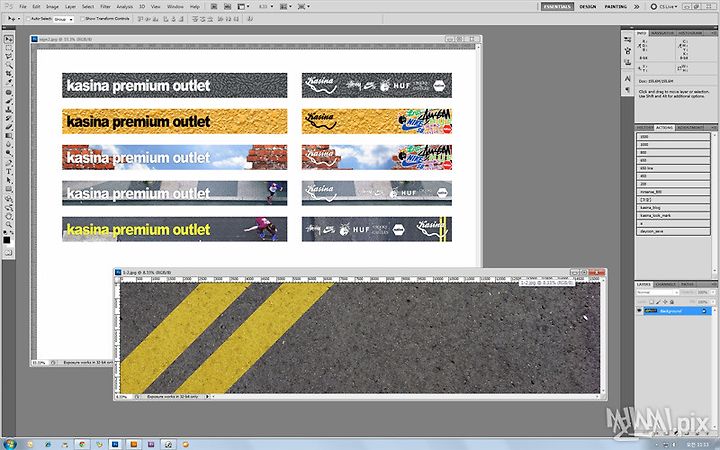720x450 pixels.
Task: Select the Brush tool
Action: click(x=9, y=102)
